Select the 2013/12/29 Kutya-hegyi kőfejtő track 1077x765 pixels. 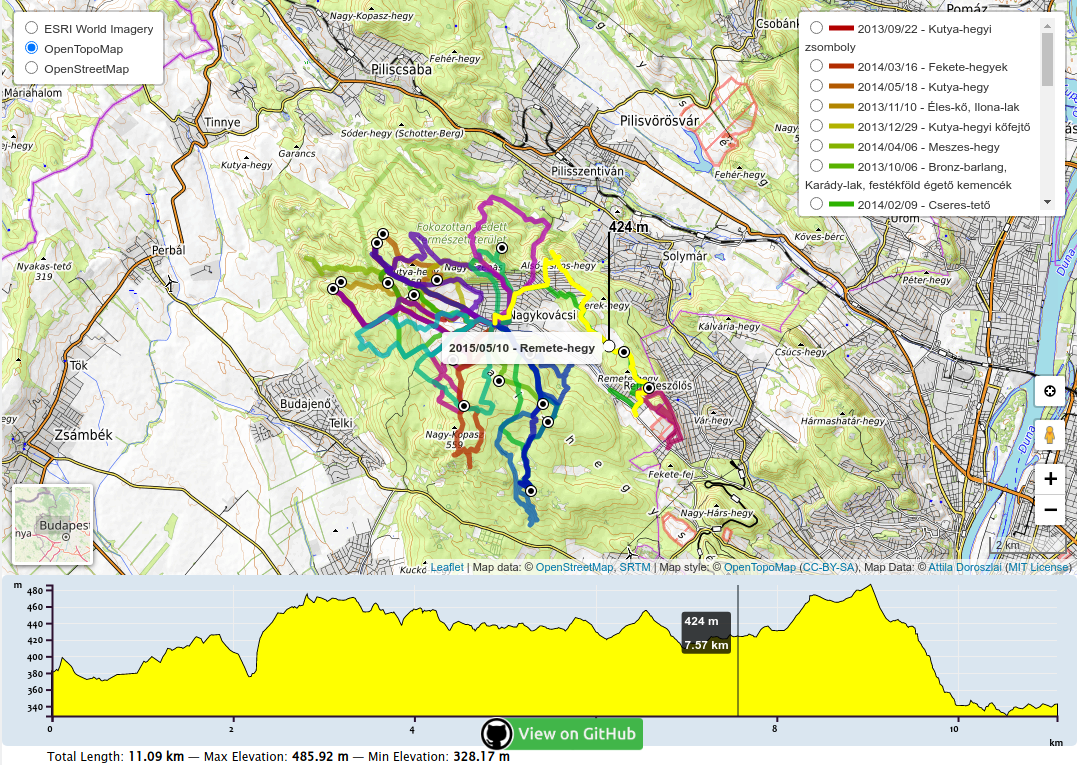pos(816,126)
